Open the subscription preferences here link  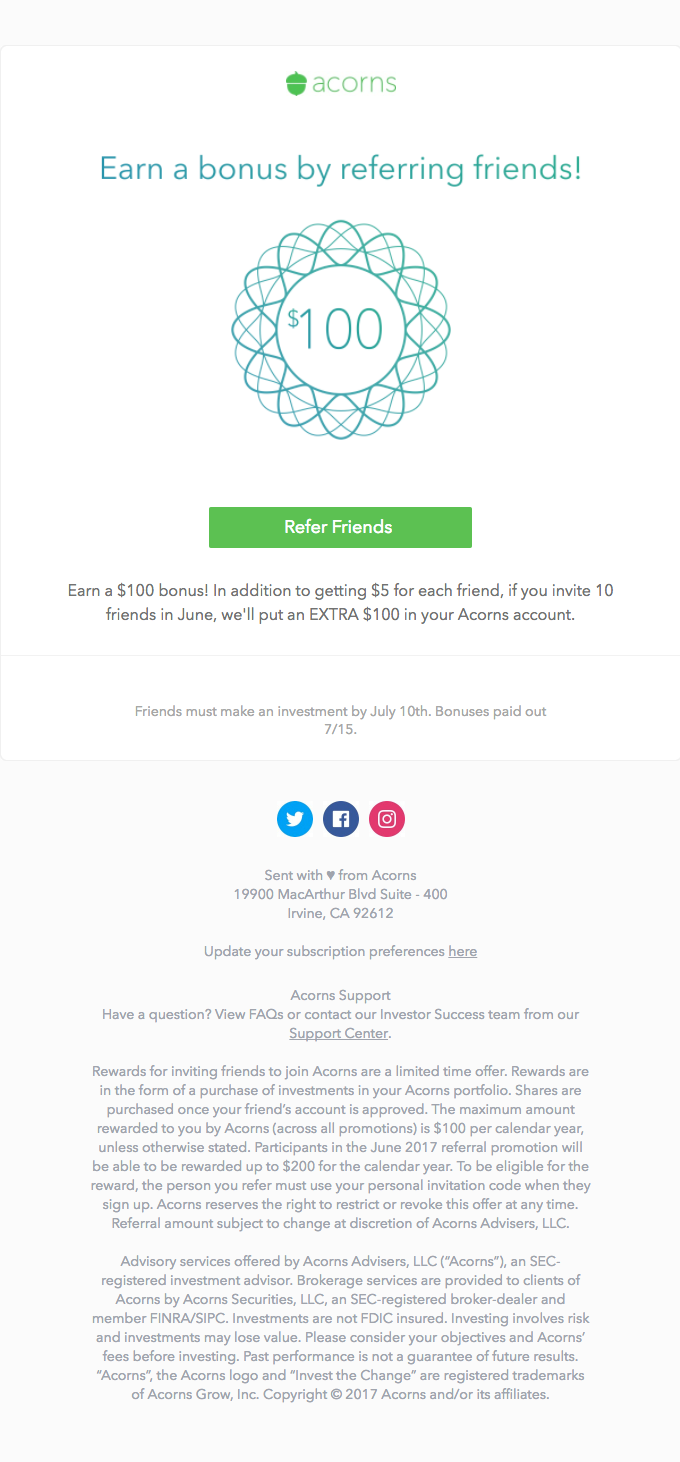pyautogui.click(x=462, y=951)
